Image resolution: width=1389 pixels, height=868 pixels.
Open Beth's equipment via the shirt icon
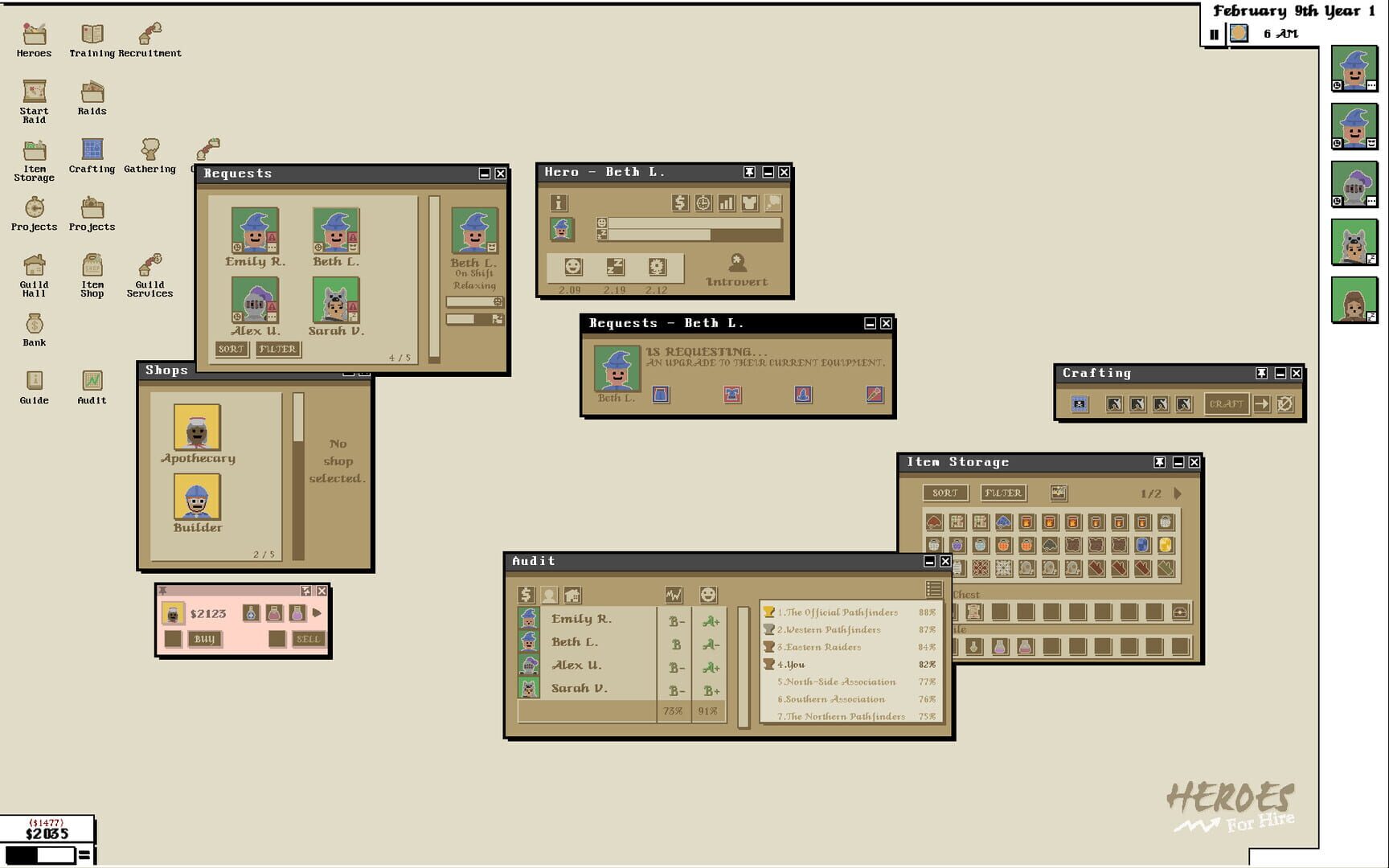click(750, 203)
